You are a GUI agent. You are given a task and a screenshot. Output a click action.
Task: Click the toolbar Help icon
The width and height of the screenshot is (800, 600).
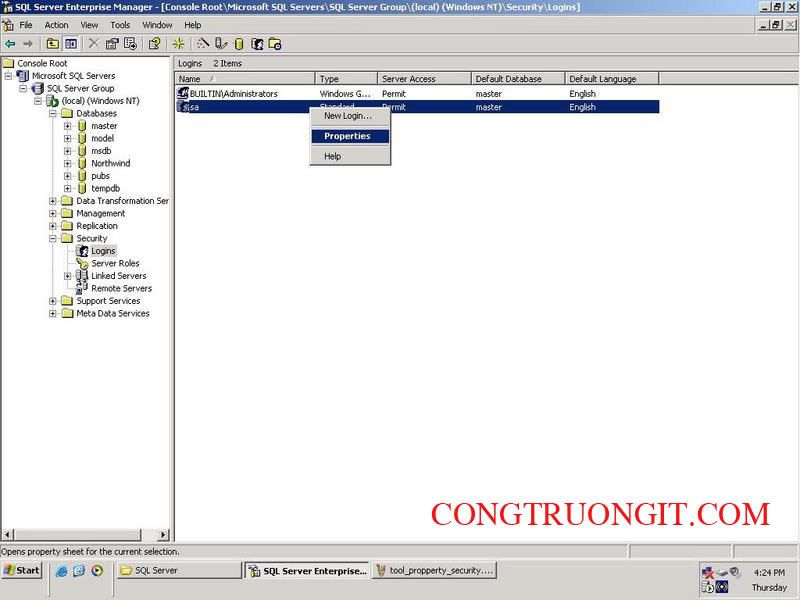pyautogui.click(x=154, y=44)
